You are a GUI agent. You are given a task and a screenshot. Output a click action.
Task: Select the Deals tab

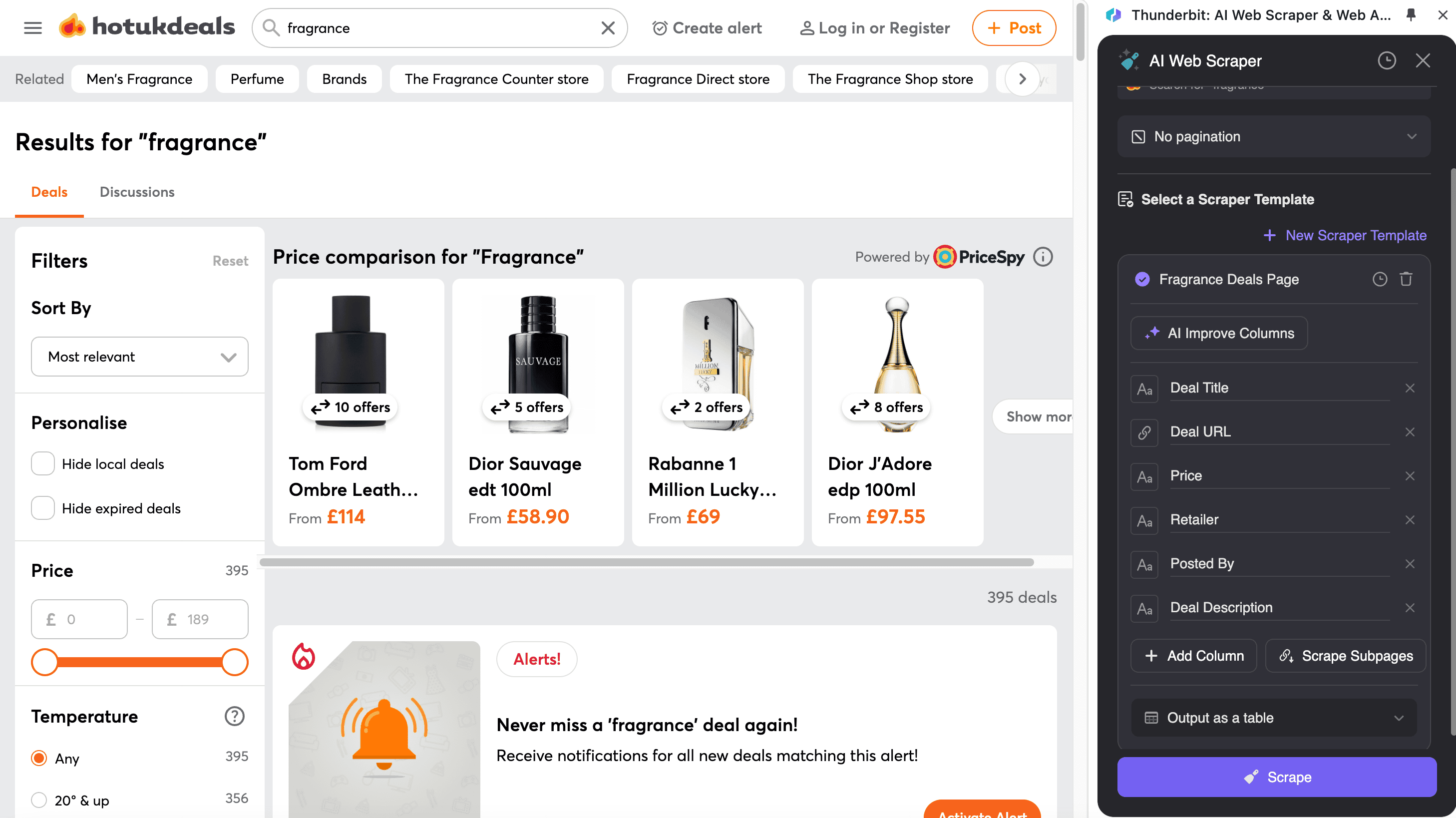[x=49, y=192]
